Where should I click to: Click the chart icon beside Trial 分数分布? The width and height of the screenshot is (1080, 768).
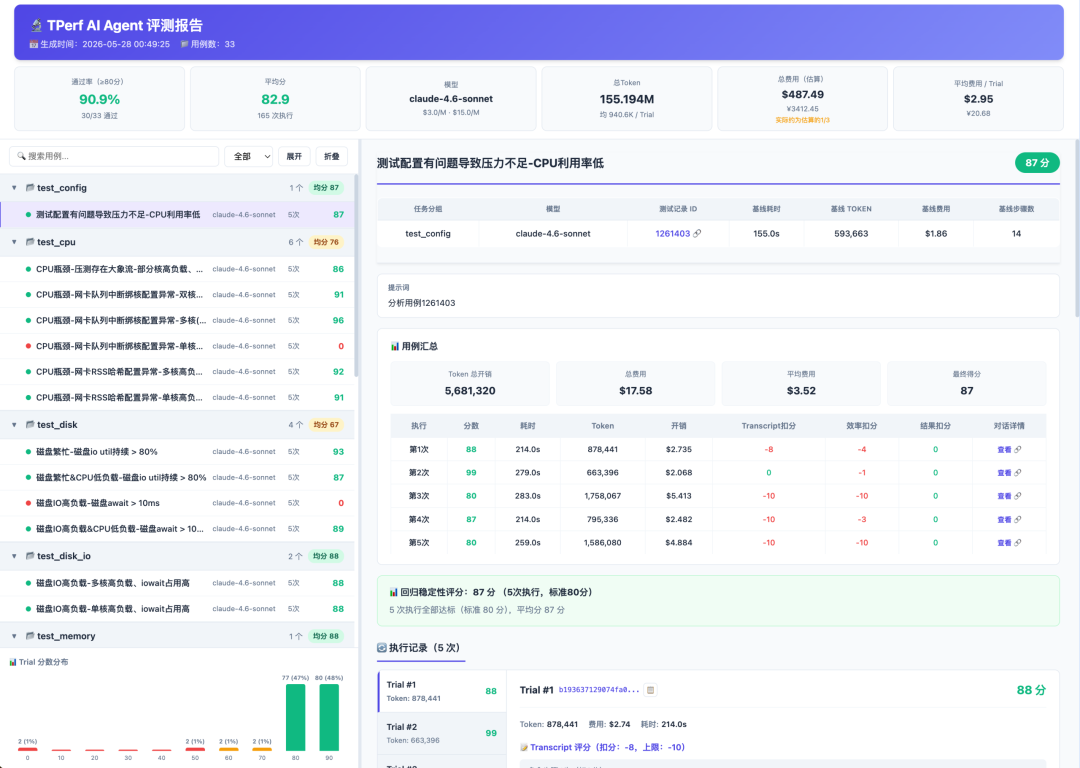[x=12, y=662]
